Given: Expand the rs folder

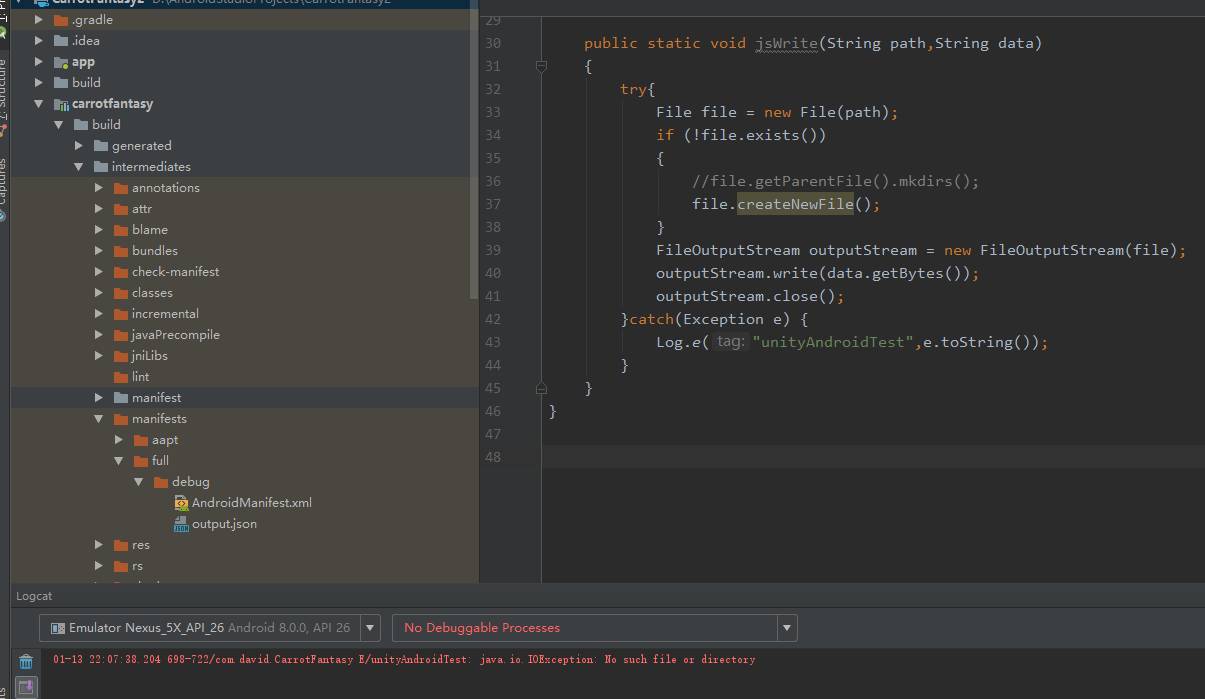Looking at the screenshot, I should tap(99, 566).
